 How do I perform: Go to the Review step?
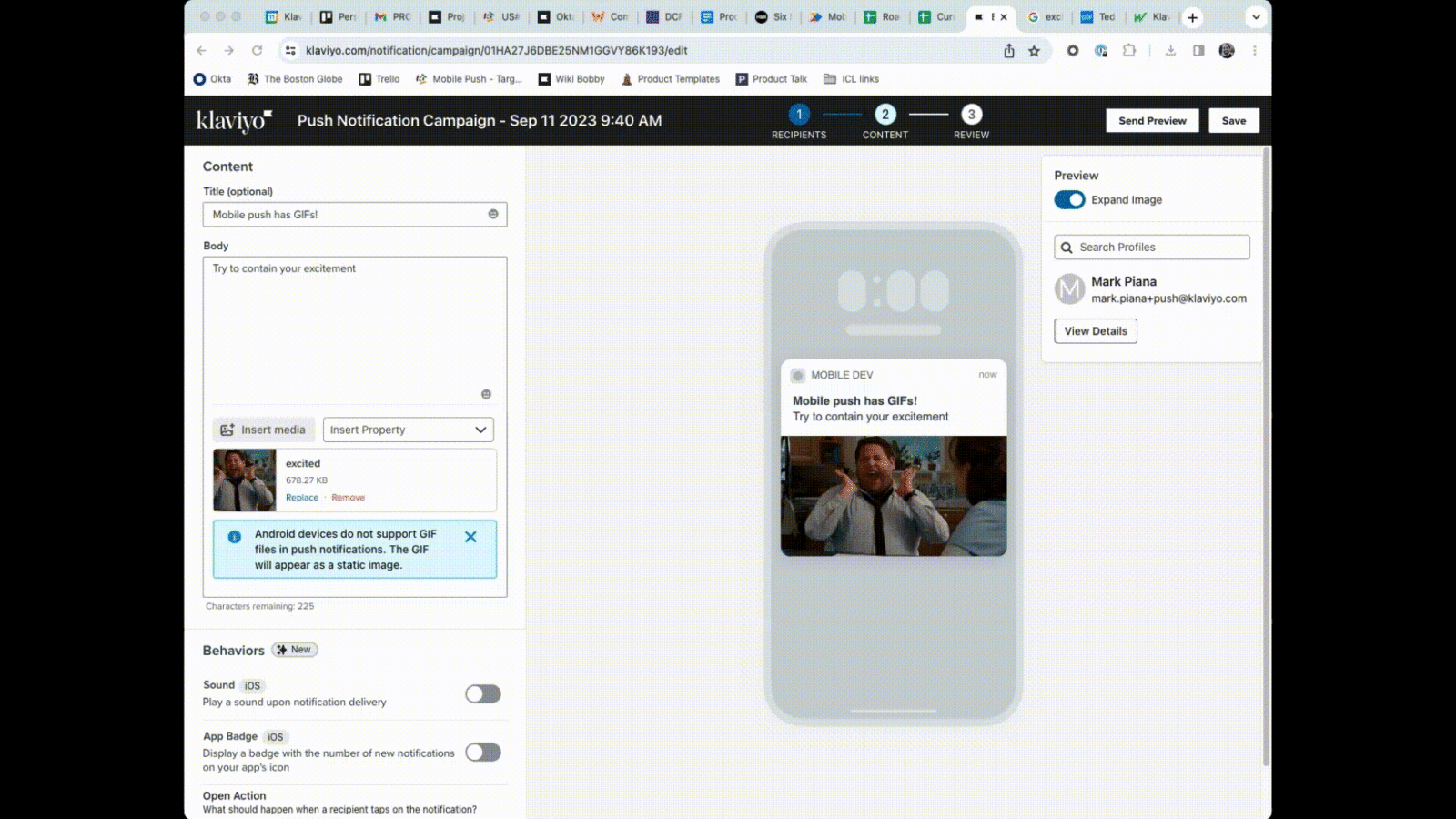click(971, 116)
